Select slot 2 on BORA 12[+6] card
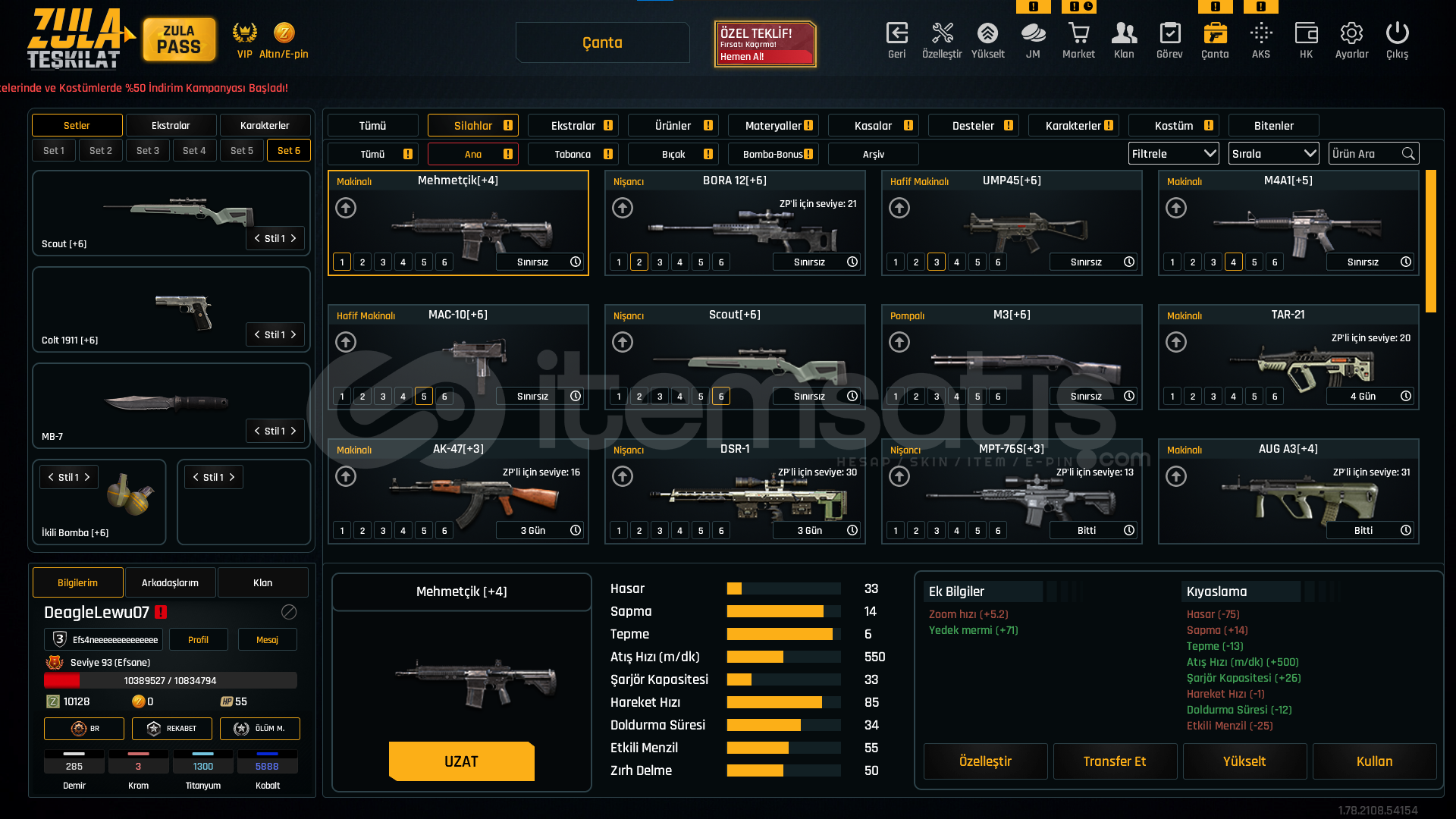Viewport: 1456px width, 819px height. click(639, 262)
